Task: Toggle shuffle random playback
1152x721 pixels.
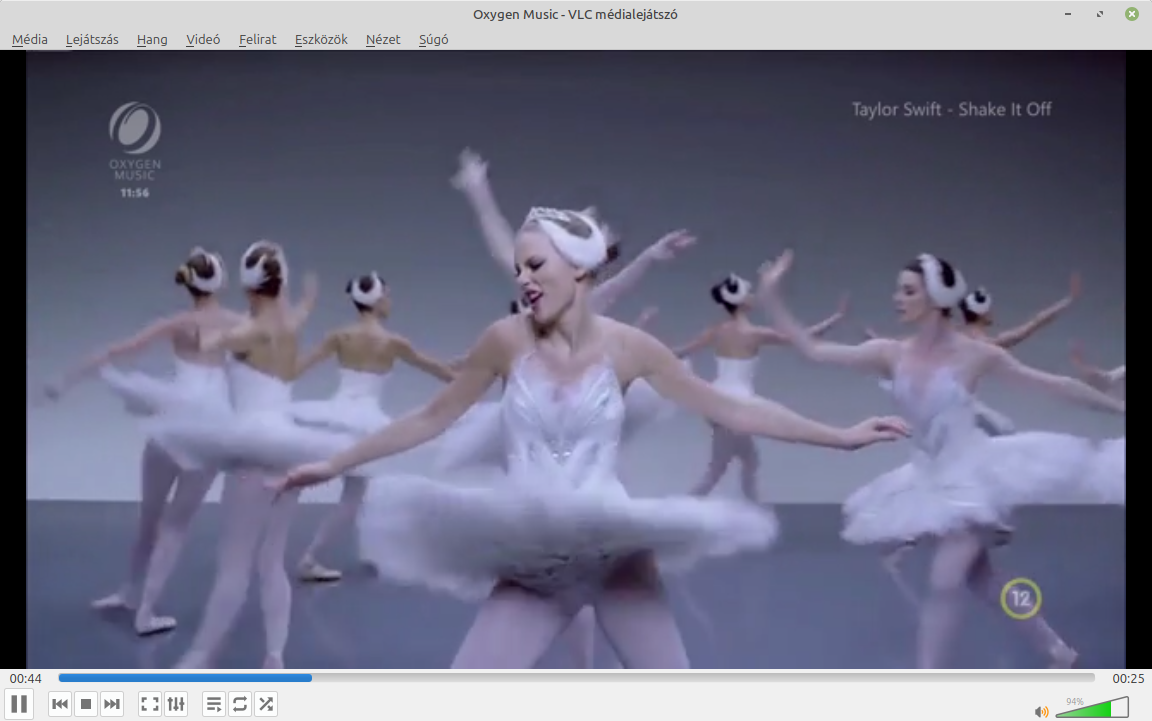Action: (266, 704)
